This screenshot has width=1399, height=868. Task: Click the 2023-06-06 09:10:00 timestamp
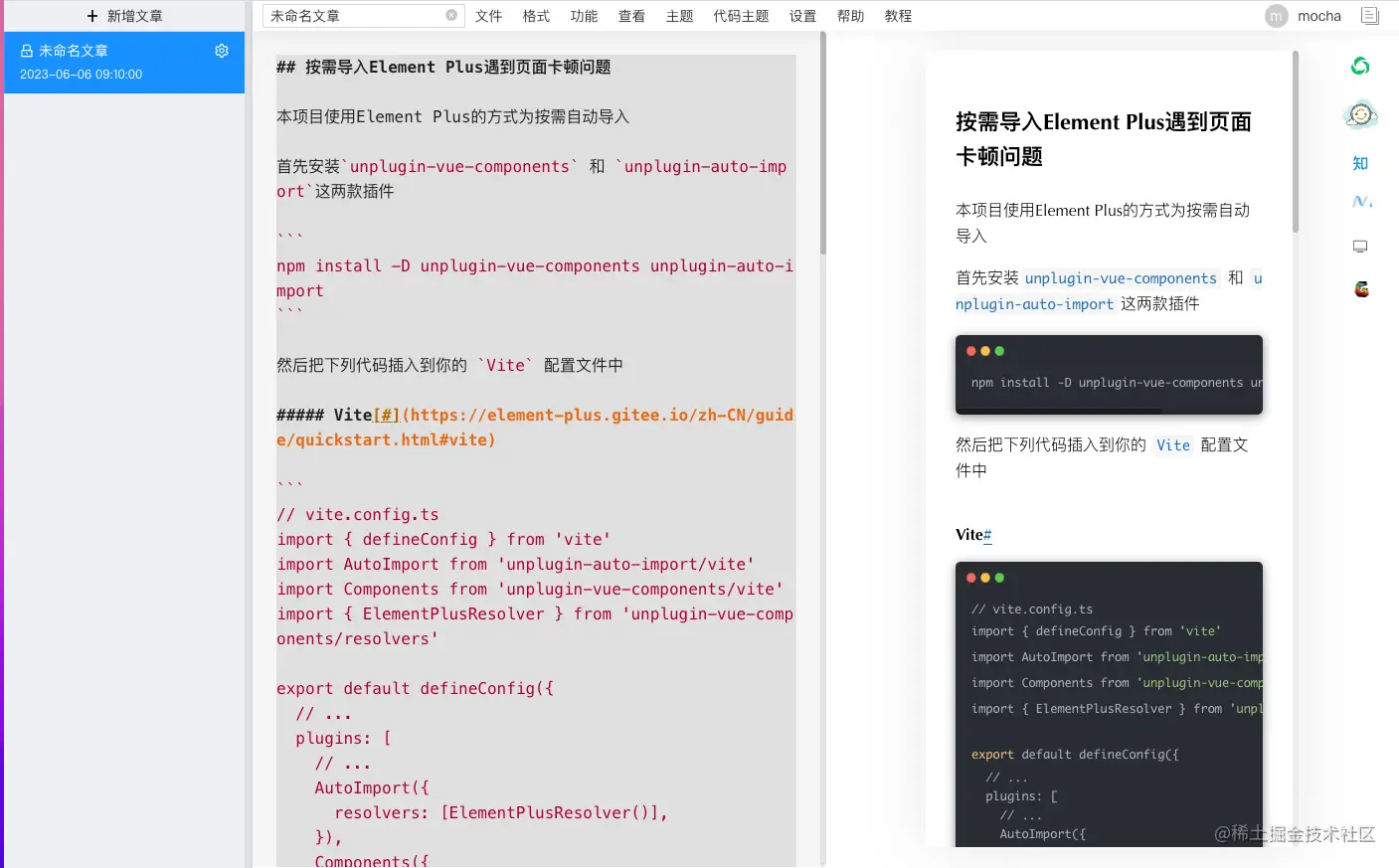[82, 75]
